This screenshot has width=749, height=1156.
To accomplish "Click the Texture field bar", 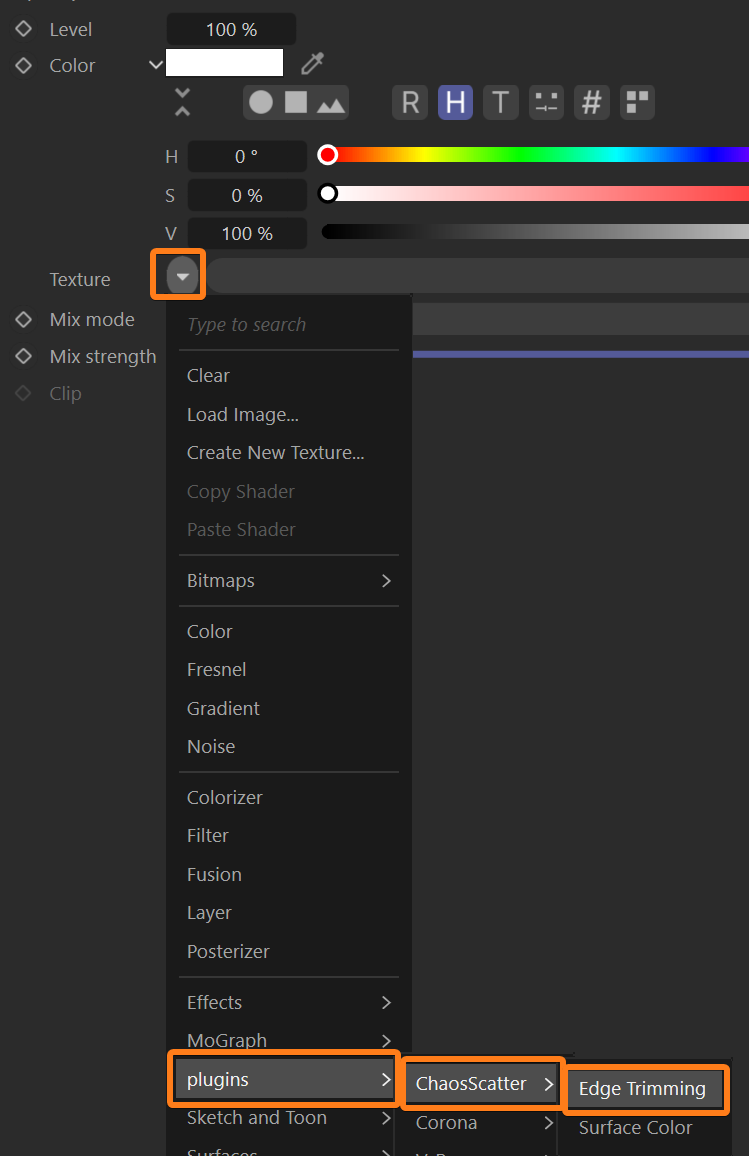I will 478,276.
